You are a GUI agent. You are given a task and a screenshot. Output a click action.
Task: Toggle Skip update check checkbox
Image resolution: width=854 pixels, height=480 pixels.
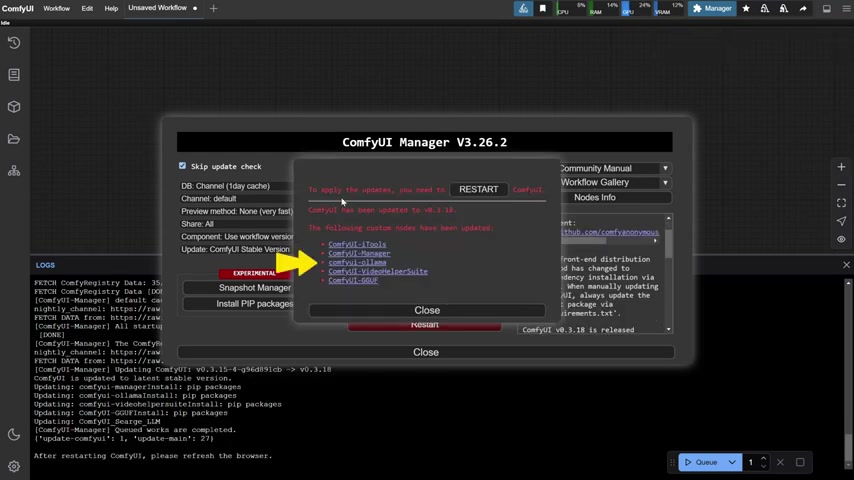(182, 166)
